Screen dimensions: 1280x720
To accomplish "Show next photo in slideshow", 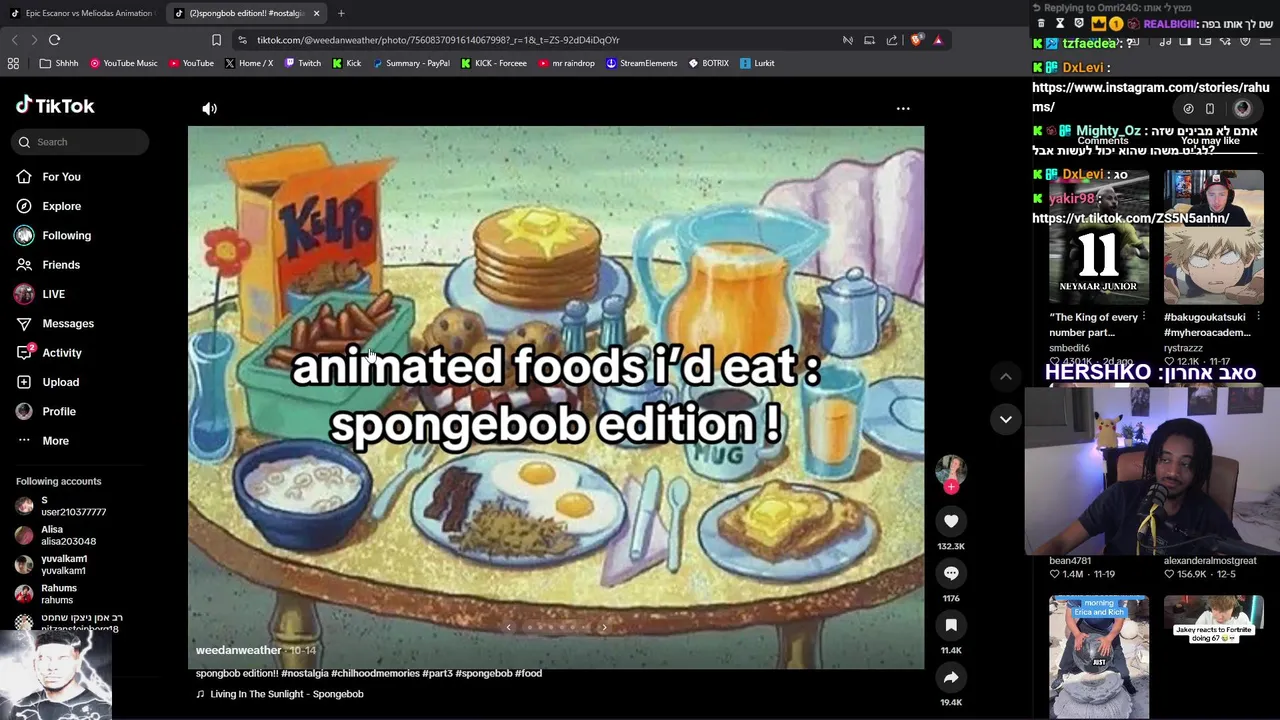I will point(603,627).
